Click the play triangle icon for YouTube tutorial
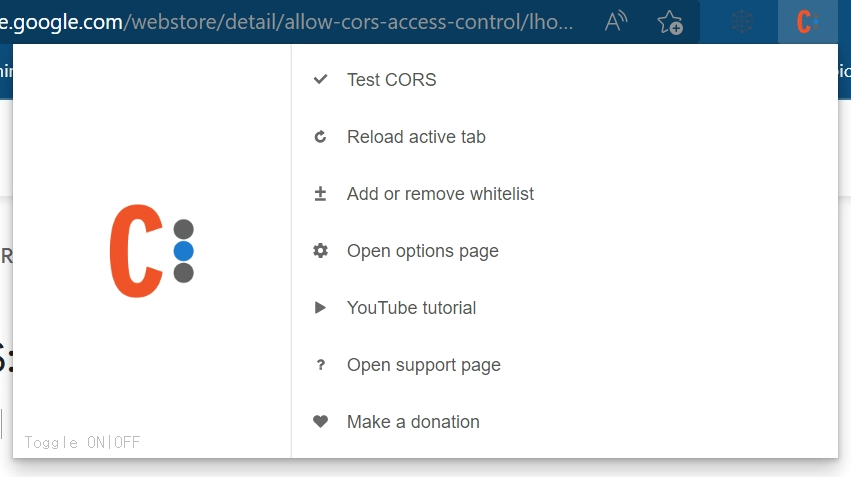This screenshot has width=851, height=477. pos(320,308)
